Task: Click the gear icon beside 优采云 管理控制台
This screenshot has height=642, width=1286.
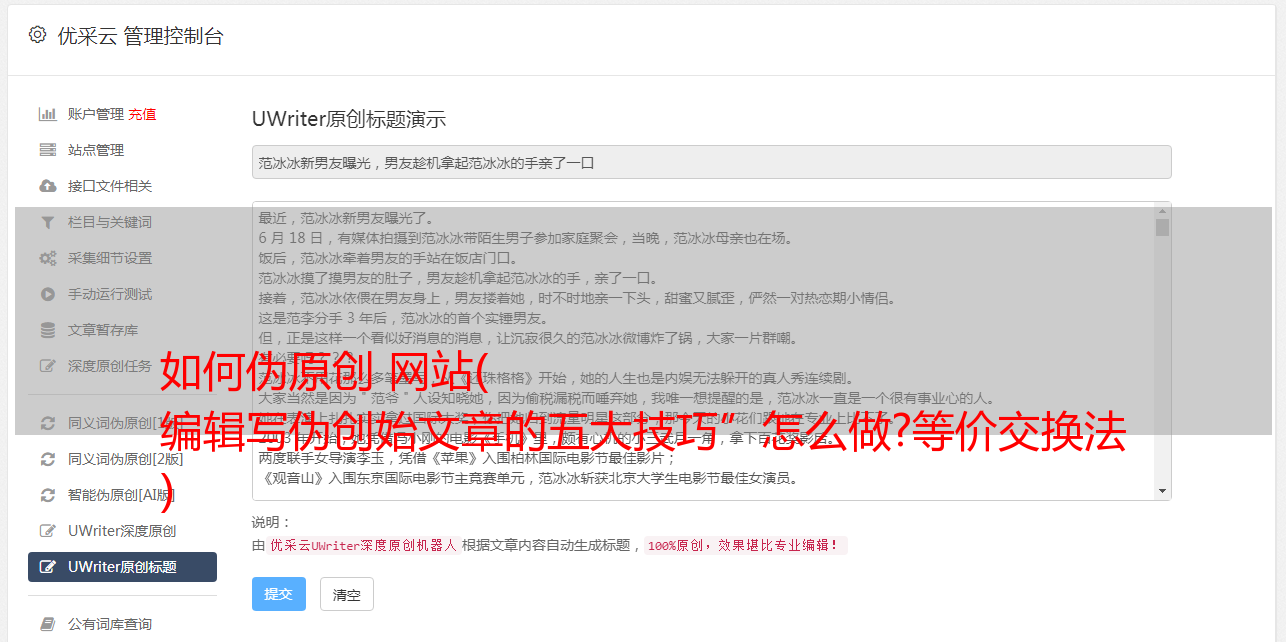Action: tap(37, 35)
